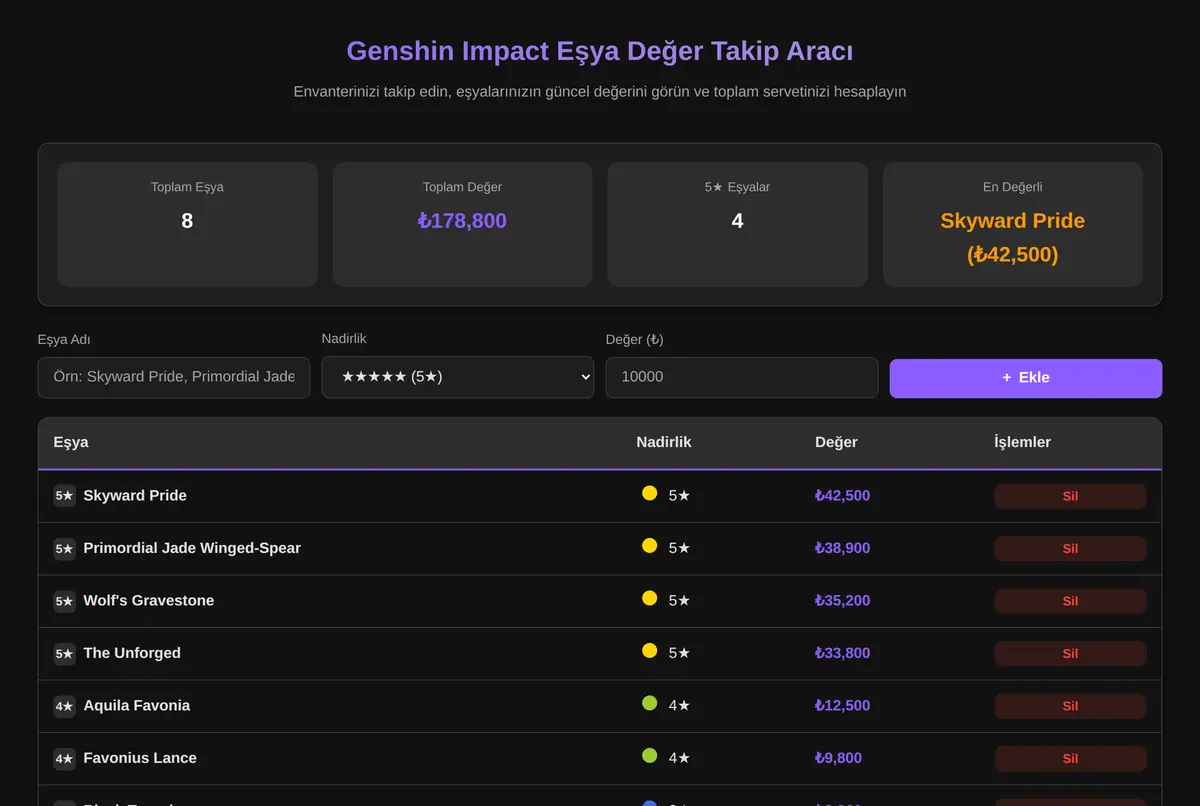The image size is (1200, 806).
Task: Delete Primordial Jade Winged-Spear via Sil
Action: click(x=1070, y=548)
